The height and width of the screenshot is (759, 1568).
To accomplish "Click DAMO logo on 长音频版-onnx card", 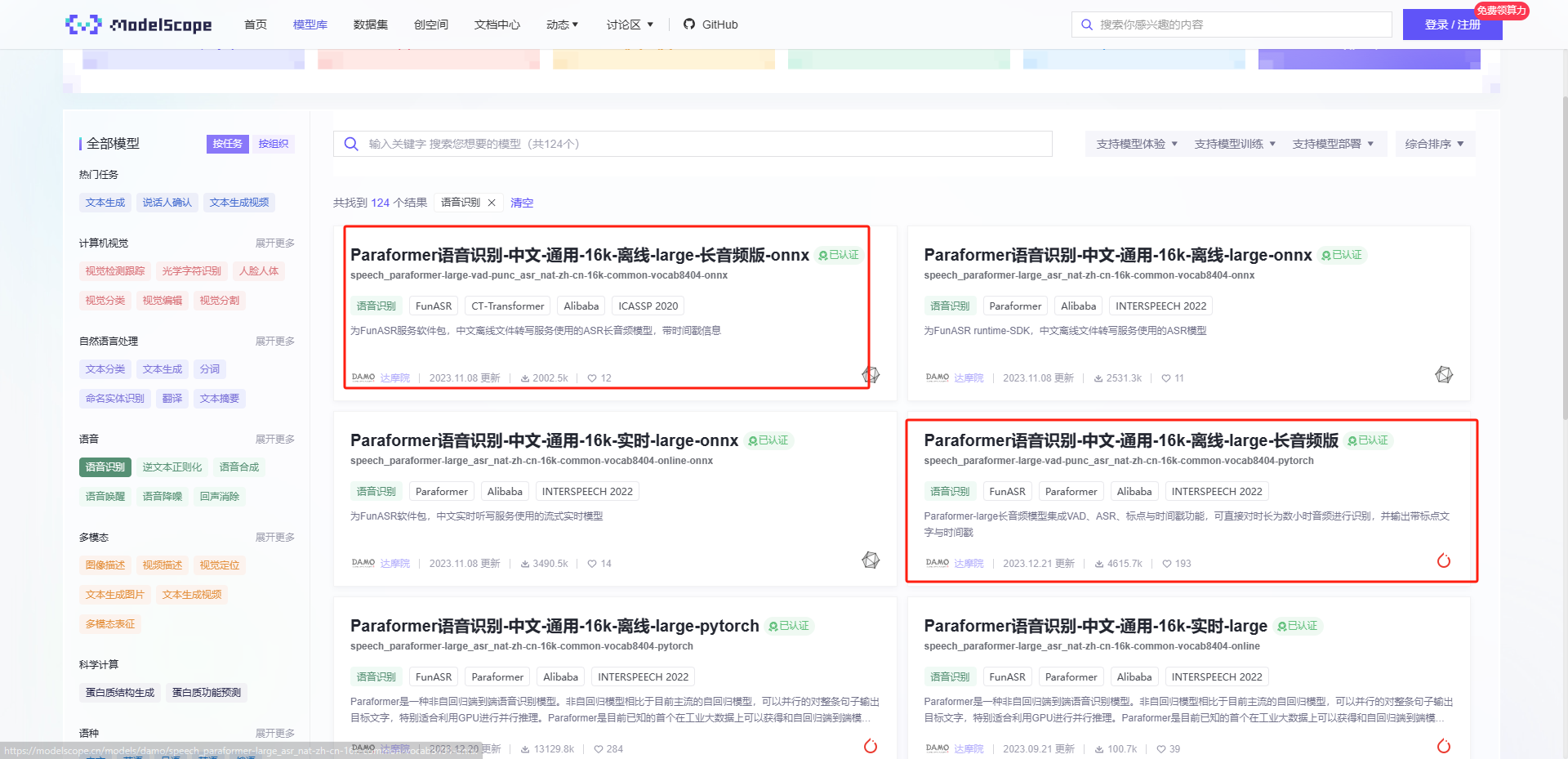I will point(363,377).
